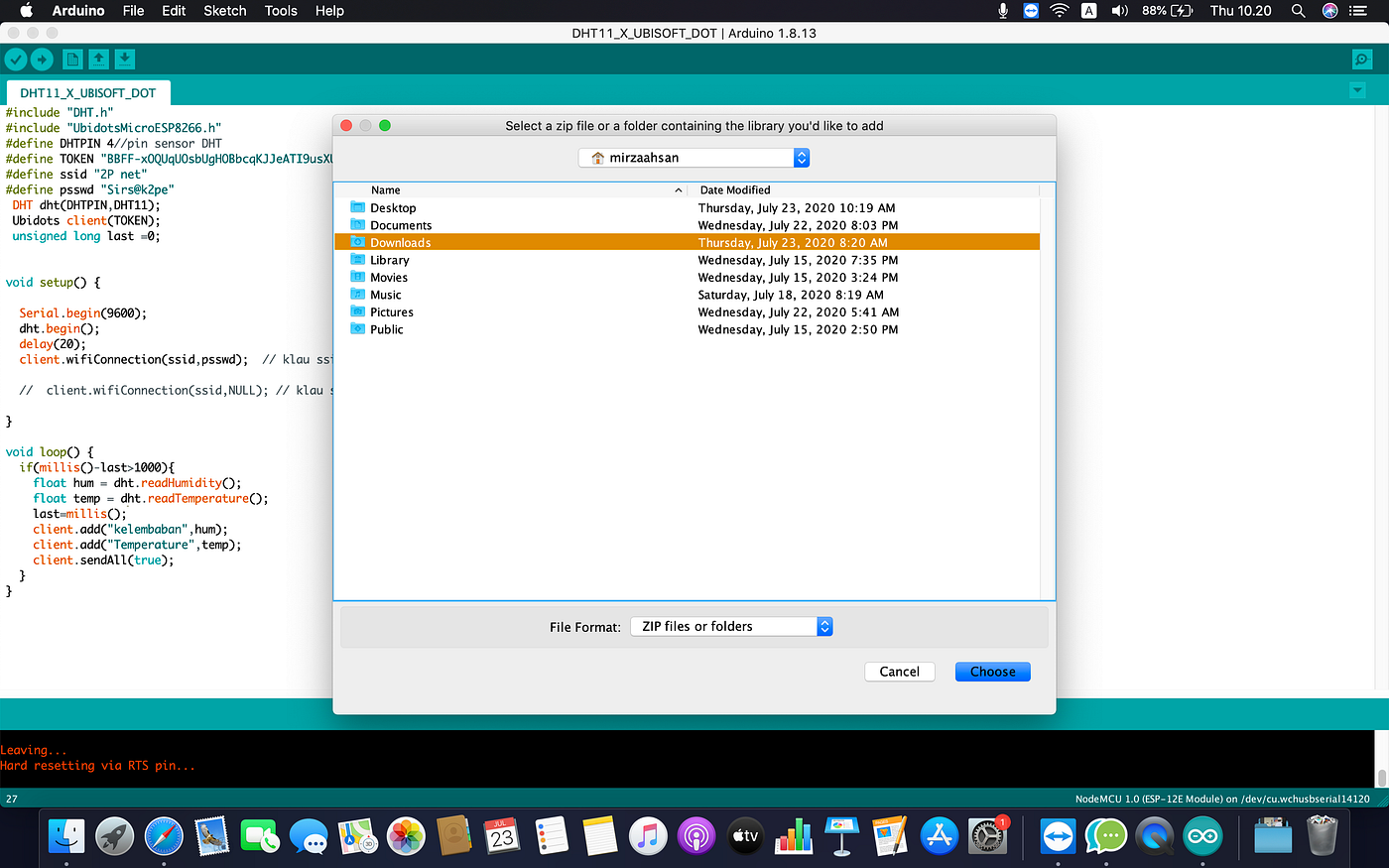Select the Desktop folder in the list
1389x868 pixels.
point(392,207)
